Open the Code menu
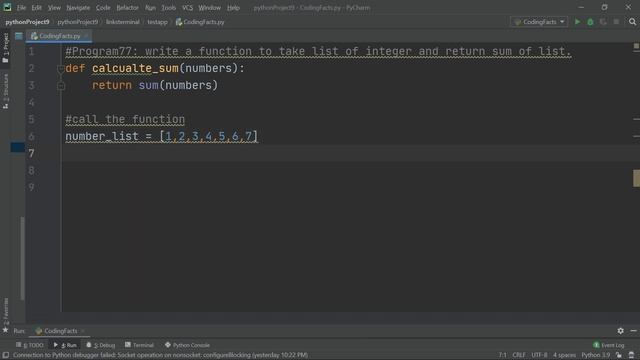Viewport: 640px width, 360px height. pyautogui.click(x=103, y=7)
